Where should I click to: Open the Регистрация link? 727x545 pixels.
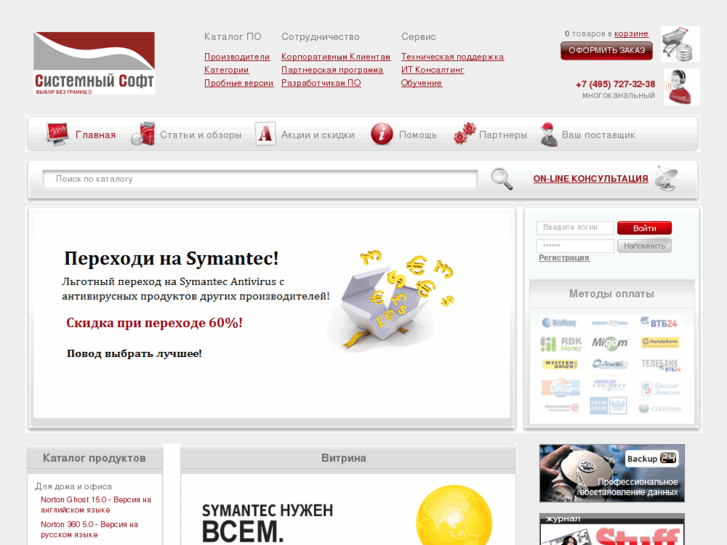pyautogui.click(x=564, y=258)
